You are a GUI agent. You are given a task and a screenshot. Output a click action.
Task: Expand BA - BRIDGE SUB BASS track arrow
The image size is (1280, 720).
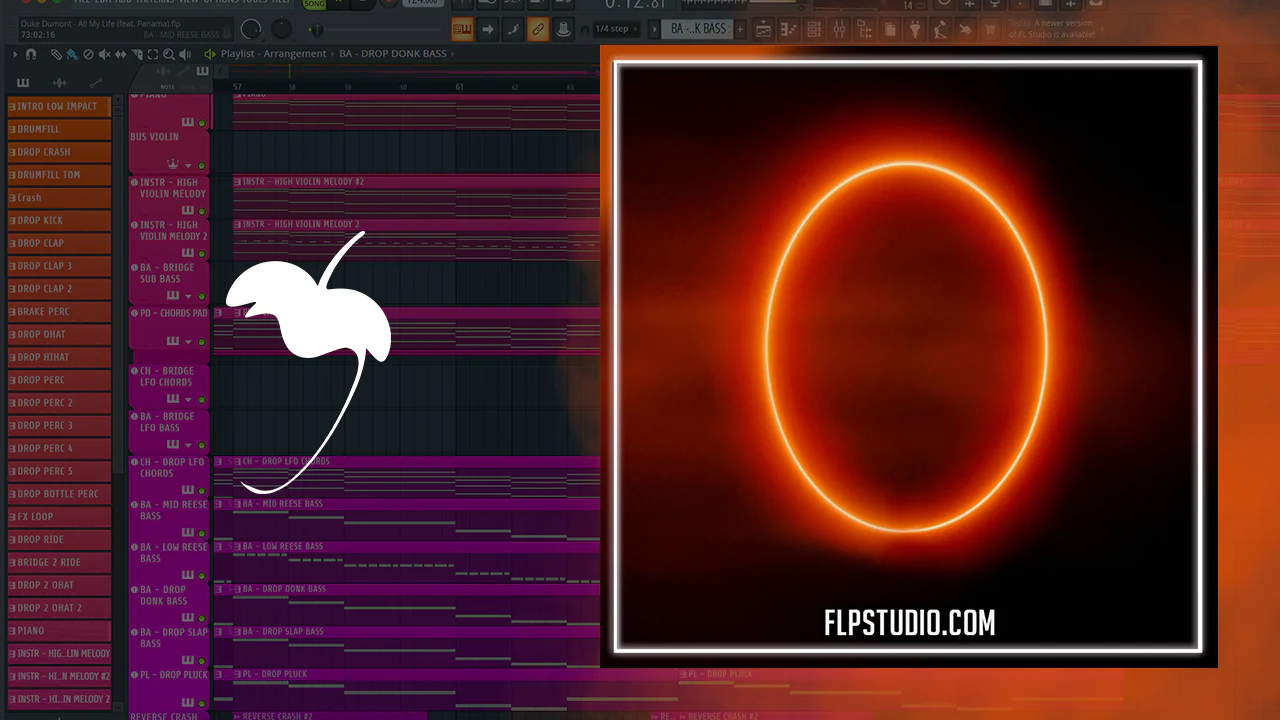pos(187,296)
